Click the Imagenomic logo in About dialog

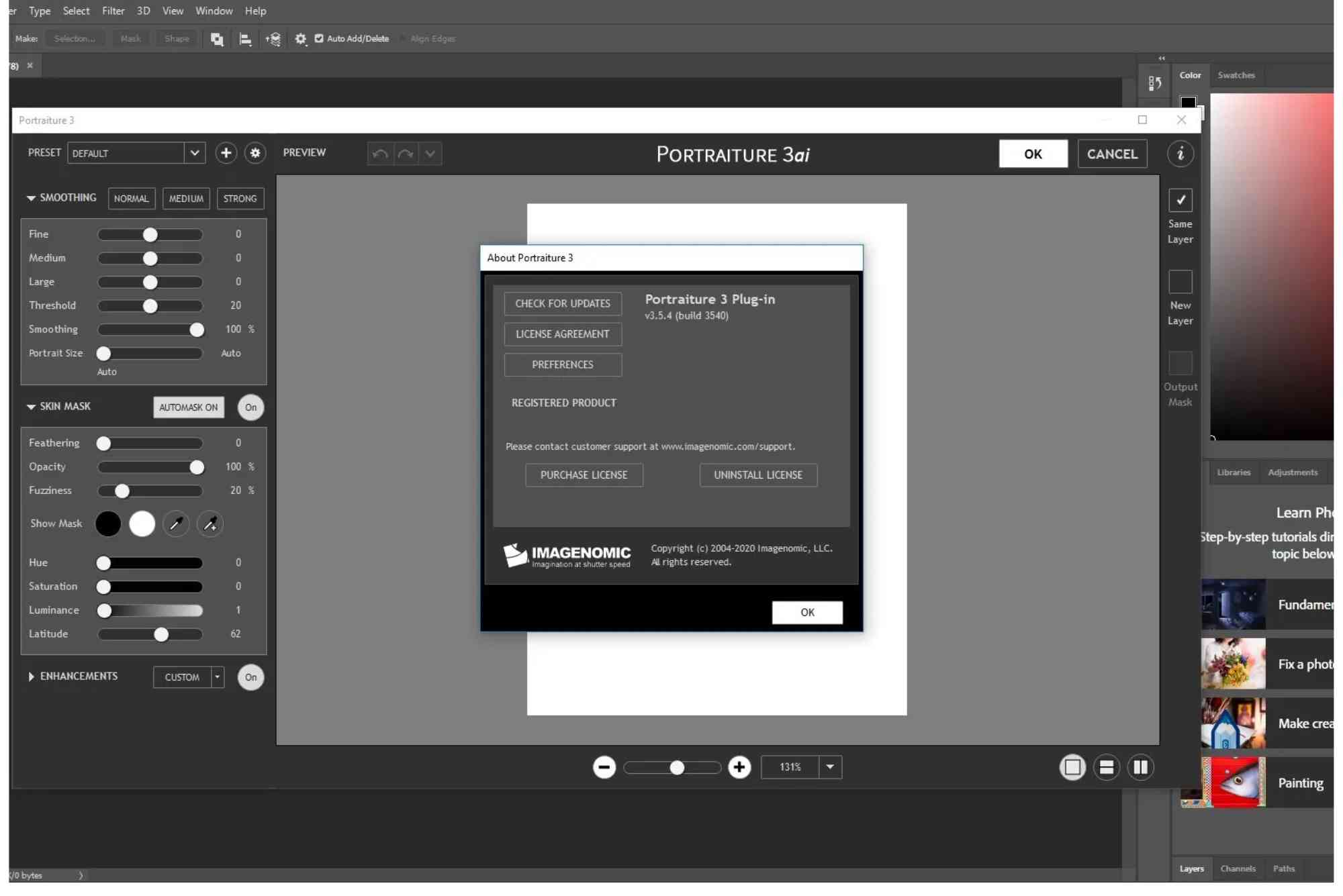(x=567, y=556)
